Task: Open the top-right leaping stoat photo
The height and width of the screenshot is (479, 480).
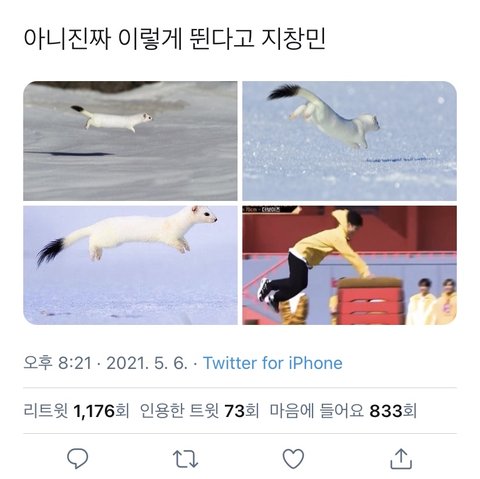Action: [x=349, y=141]
